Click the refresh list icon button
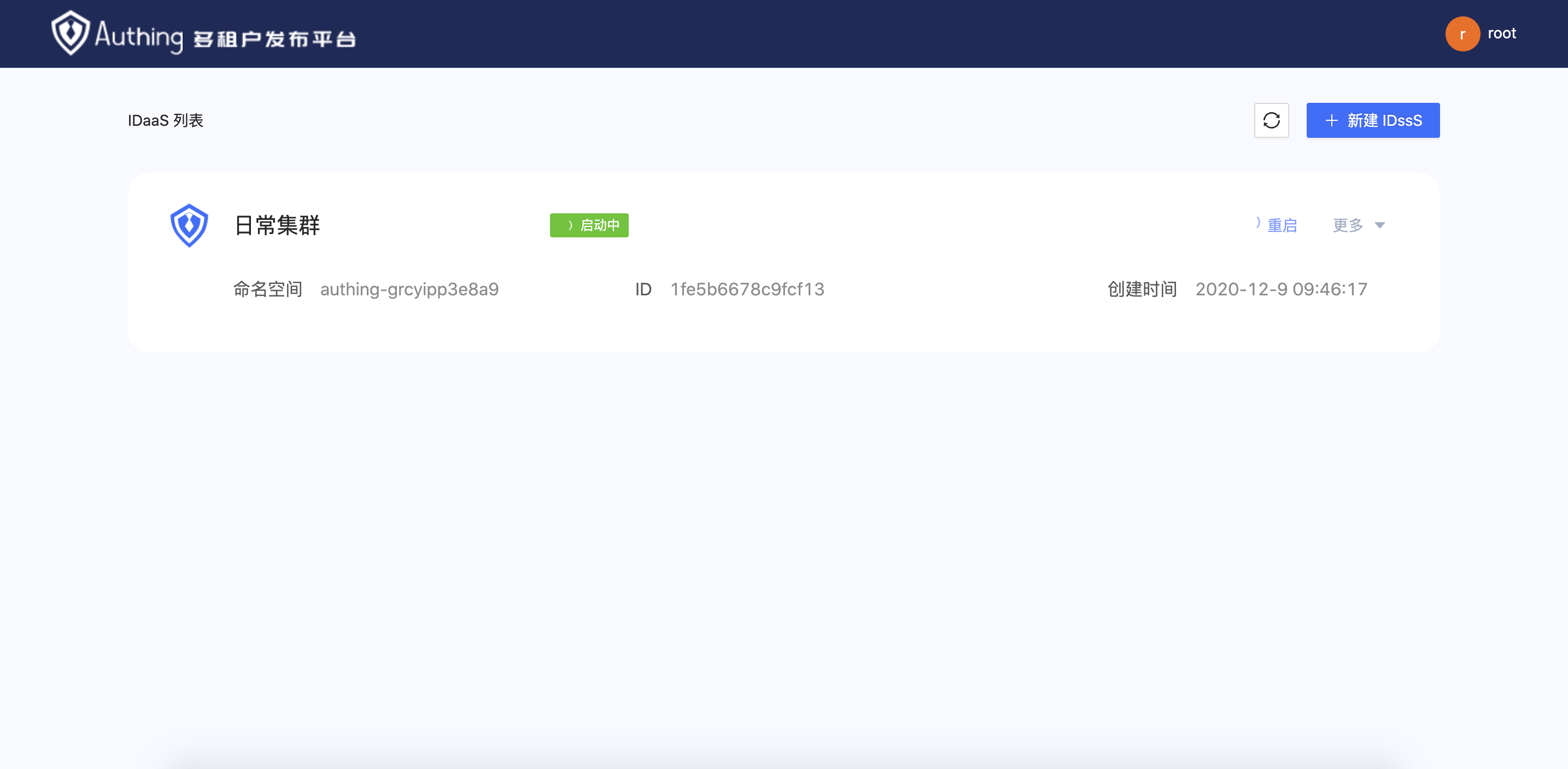 click(x=1271, y=120)
